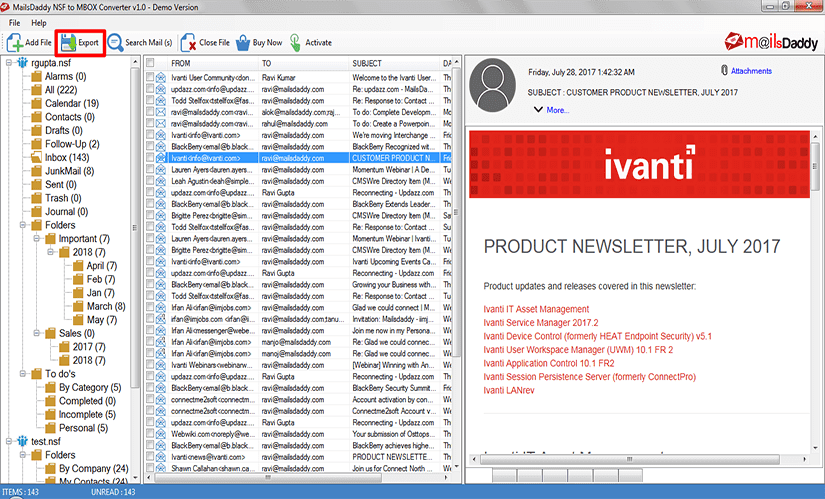This screenshot has height=499, width=825.
Task: Tick checkbox for Welcome to the Ivanti User row
Action: (x=150, y=77)
